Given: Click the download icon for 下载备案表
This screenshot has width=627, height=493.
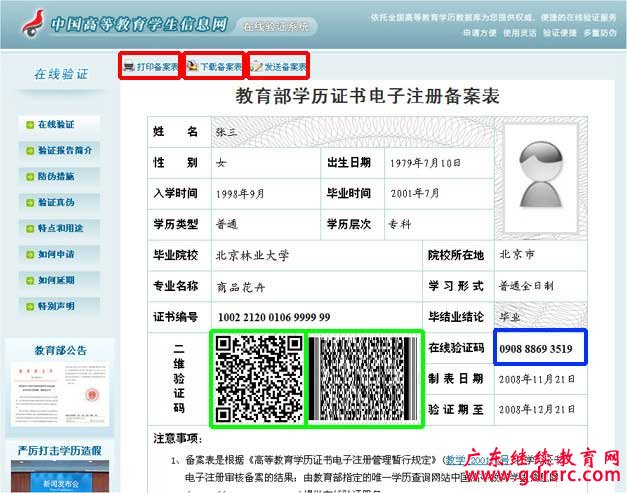Looking at the screenshot, I should [193, 66].
